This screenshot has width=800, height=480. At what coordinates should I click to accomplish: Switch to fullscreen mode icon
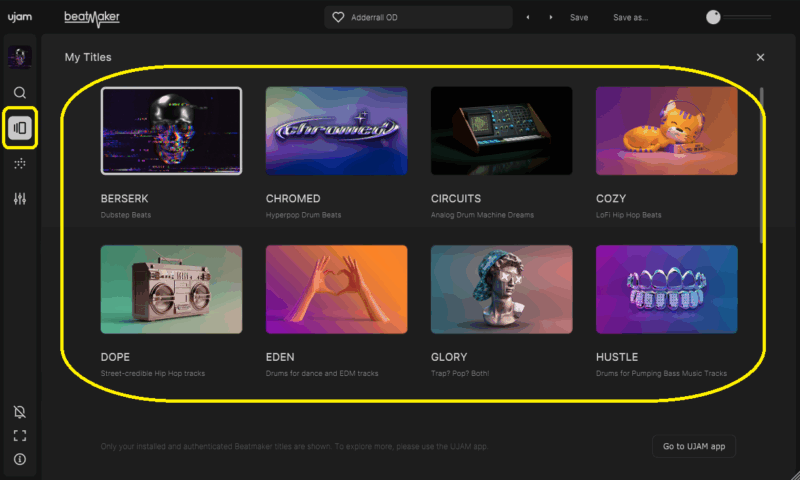pyautogui.click(x=20, y=436)
